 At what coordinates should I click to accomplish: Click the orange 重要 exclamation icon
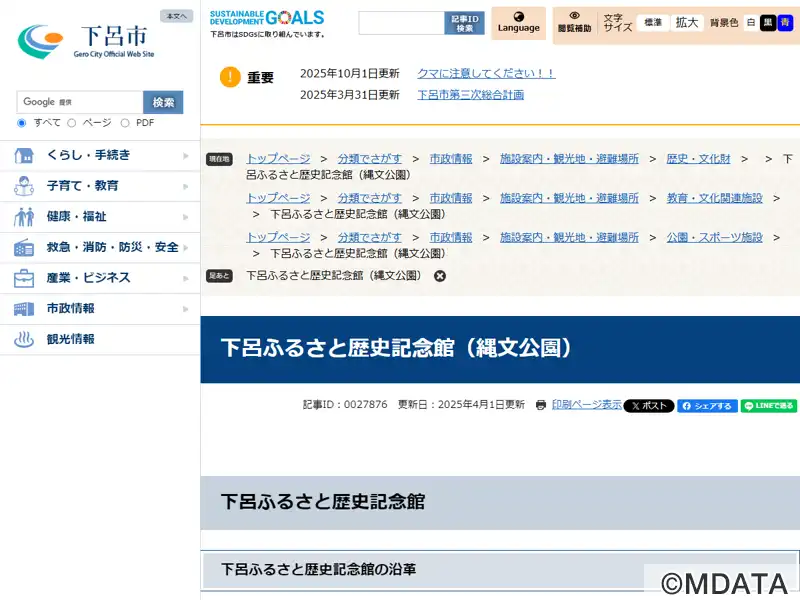pos(230,77)
